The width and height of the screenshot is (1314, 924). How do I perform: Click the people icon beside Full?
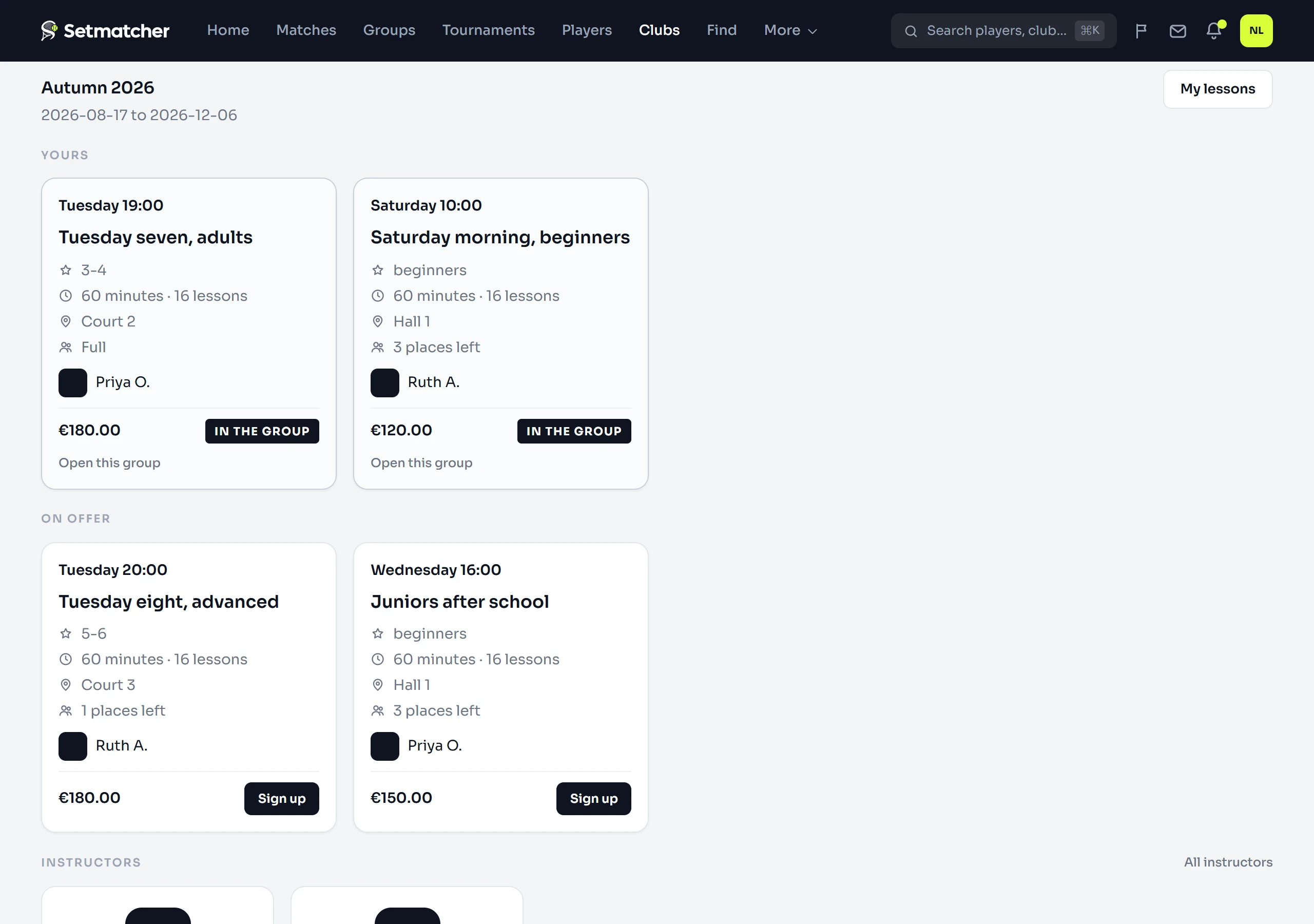[x=66, y=348]
